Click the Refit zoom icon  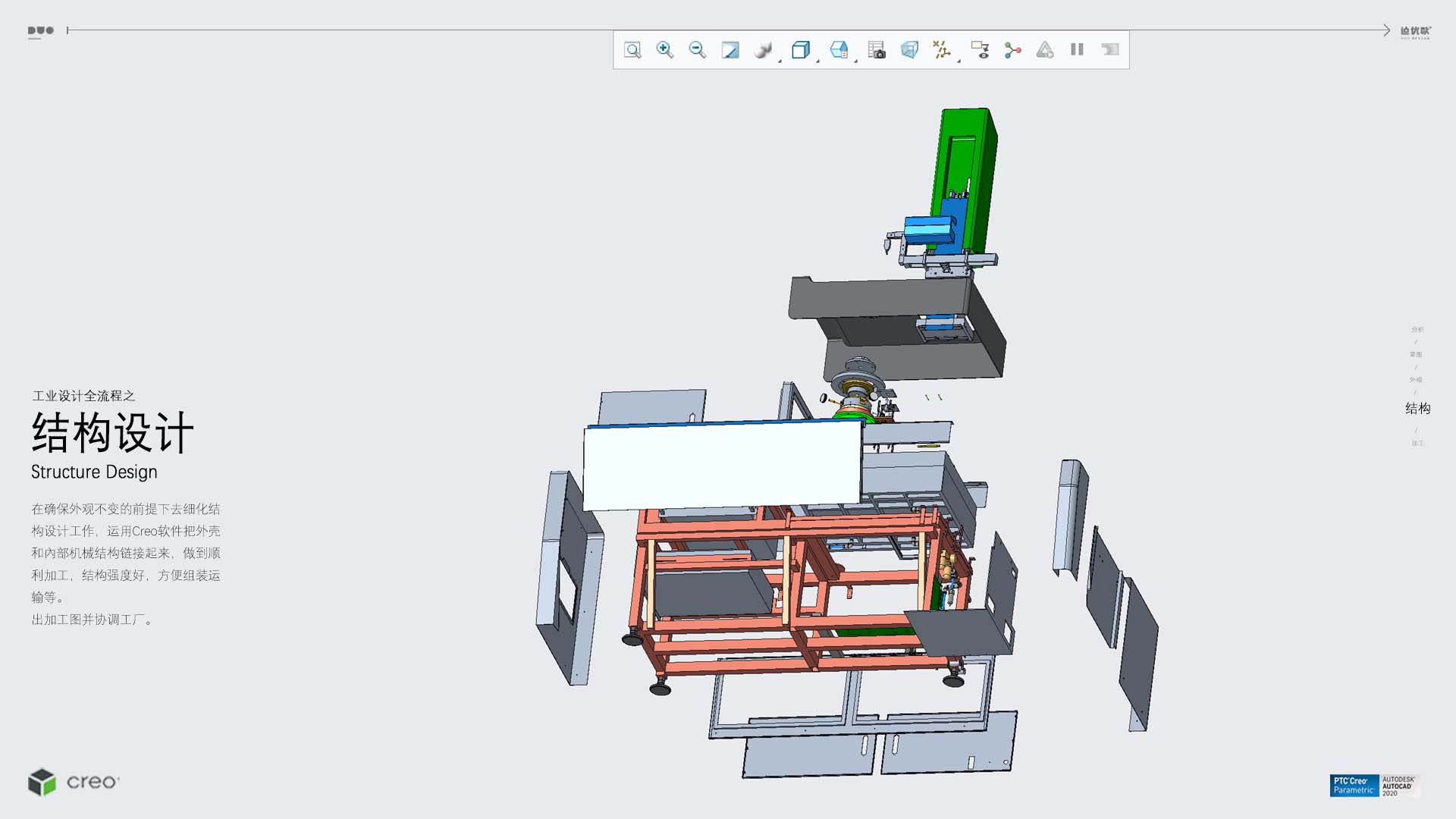tap(632, 50)
